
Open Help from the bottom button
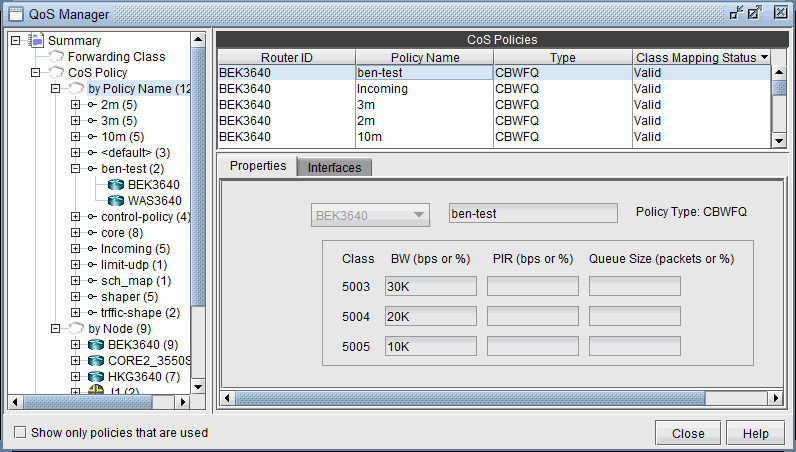coord(755,433)
